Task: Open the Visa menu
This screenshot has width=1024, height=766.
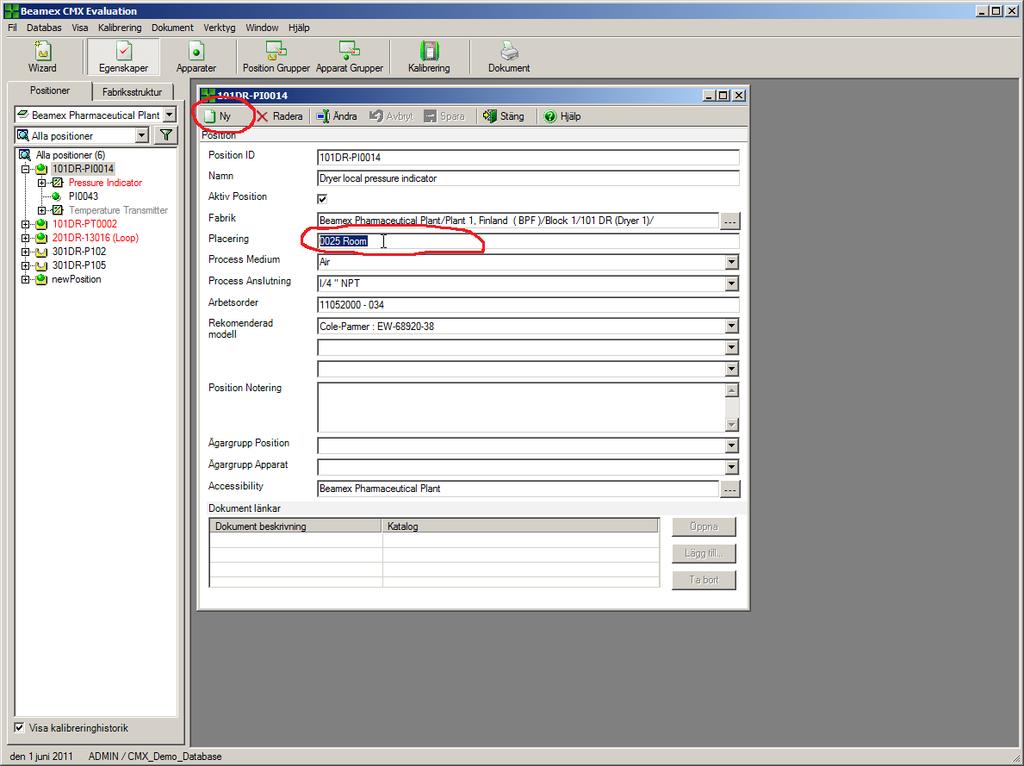Action: point(80,27)
